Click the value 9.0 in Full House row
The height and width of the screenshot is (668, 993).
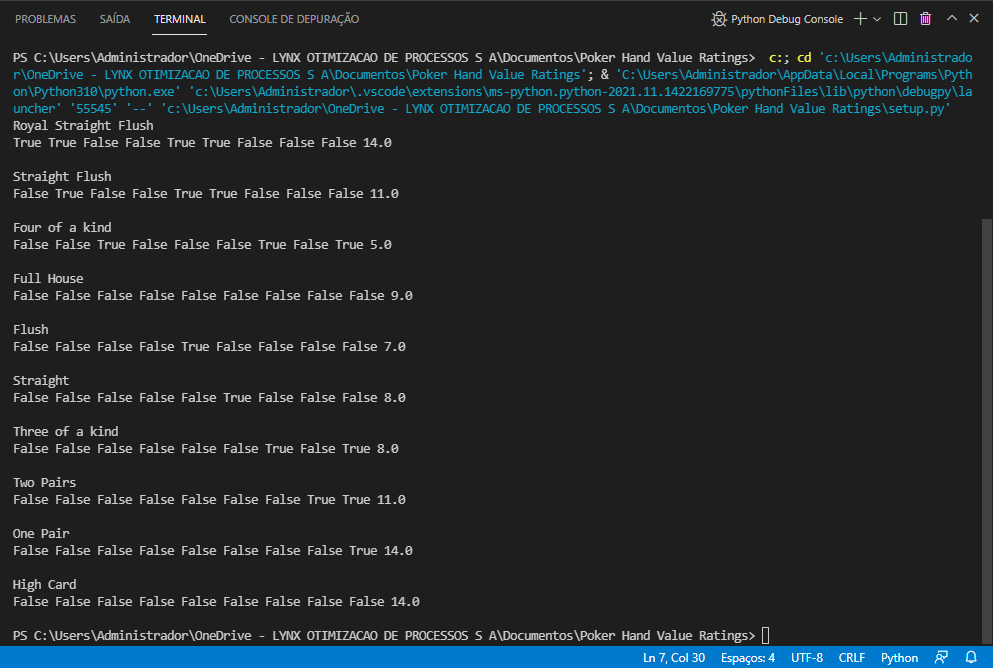tap(402, 296)
